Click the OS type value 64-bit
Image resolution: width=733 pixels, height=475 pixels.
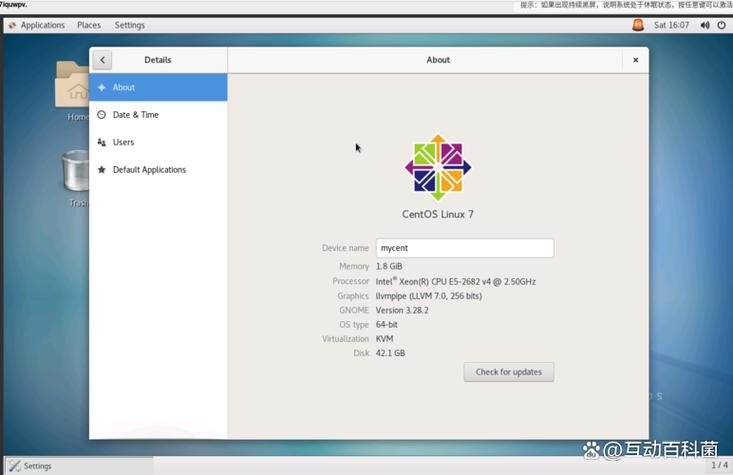coord(387,324)
